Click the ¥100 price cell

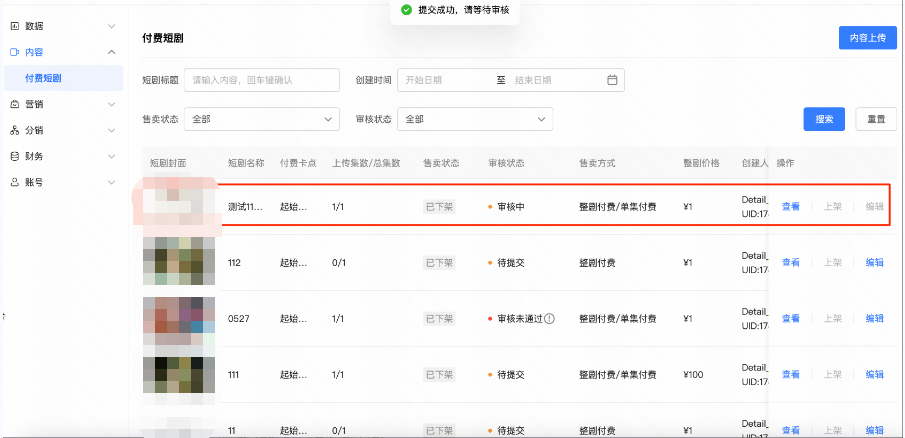(x=693, y=375)
